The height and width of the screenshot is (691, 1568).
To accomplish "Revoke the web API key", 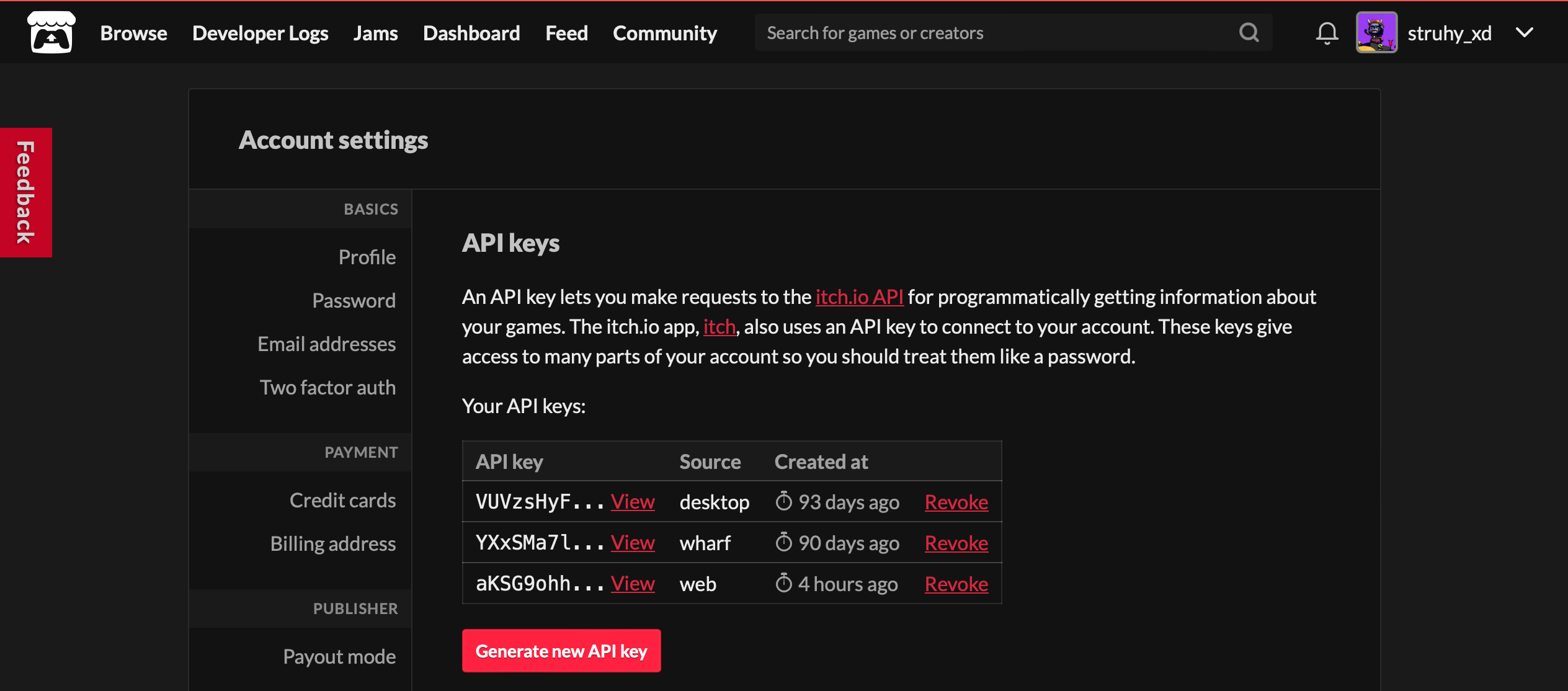I will pos(956,584).
